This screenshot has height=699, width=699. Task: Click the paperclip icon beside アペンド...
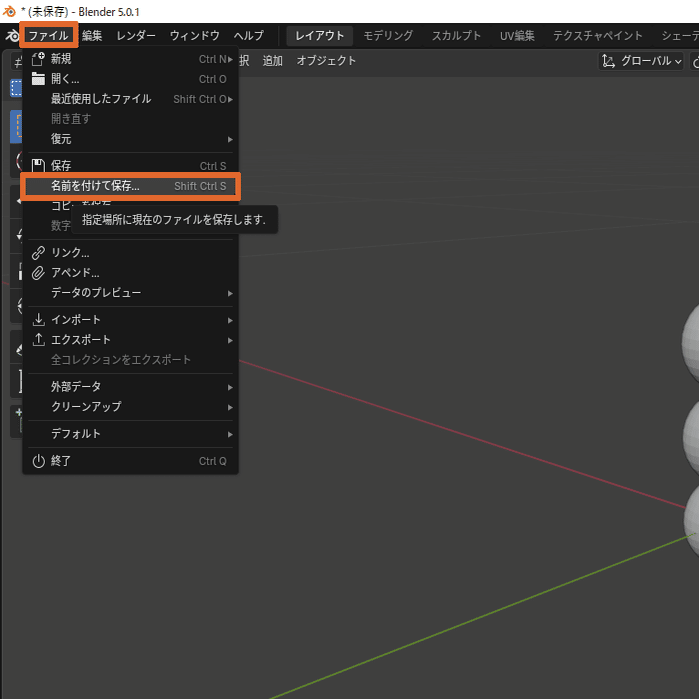[x=38, y=273]
